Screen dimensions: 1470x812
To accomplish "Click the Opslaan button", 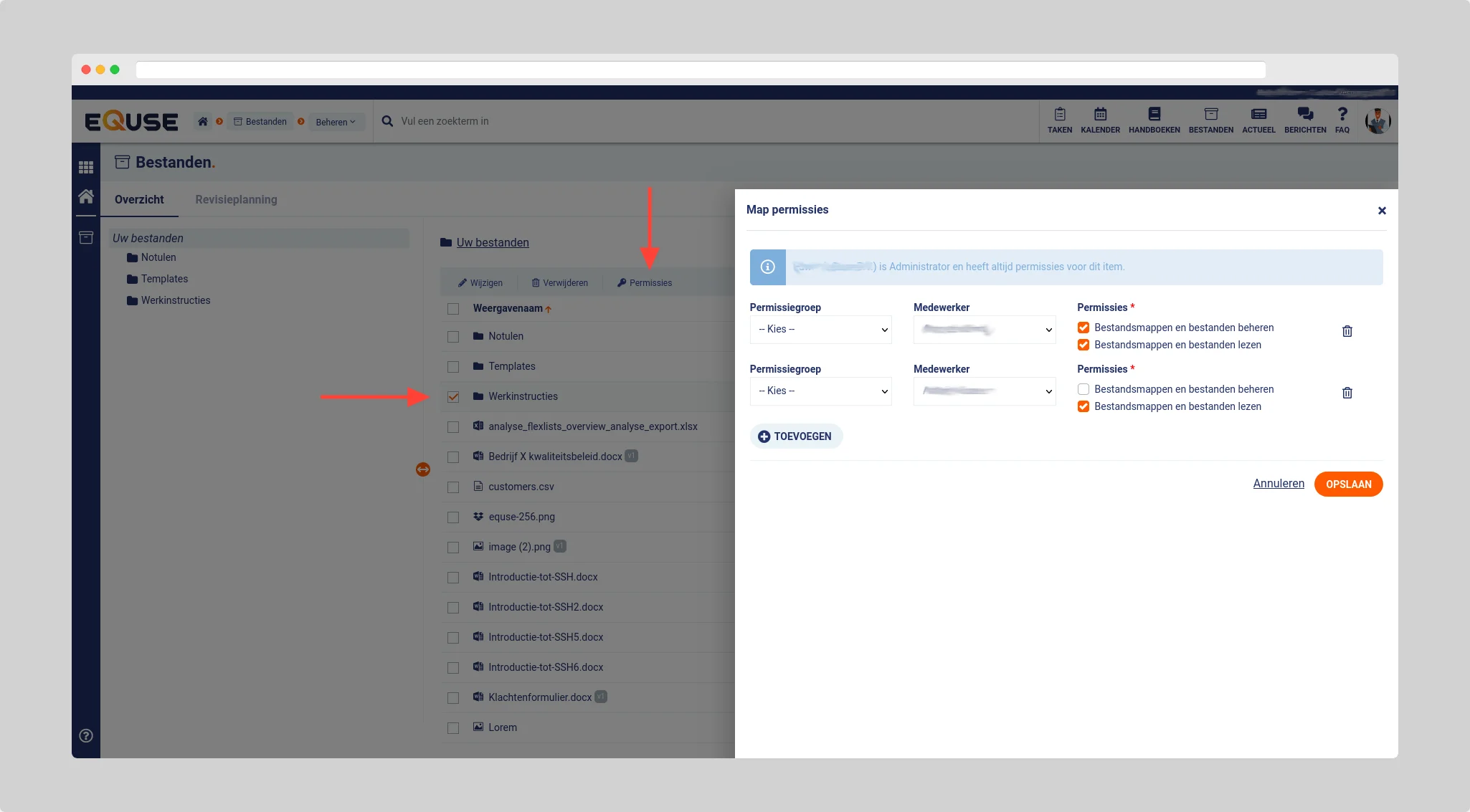I will pyautogui.click(x=1347, y=484).
